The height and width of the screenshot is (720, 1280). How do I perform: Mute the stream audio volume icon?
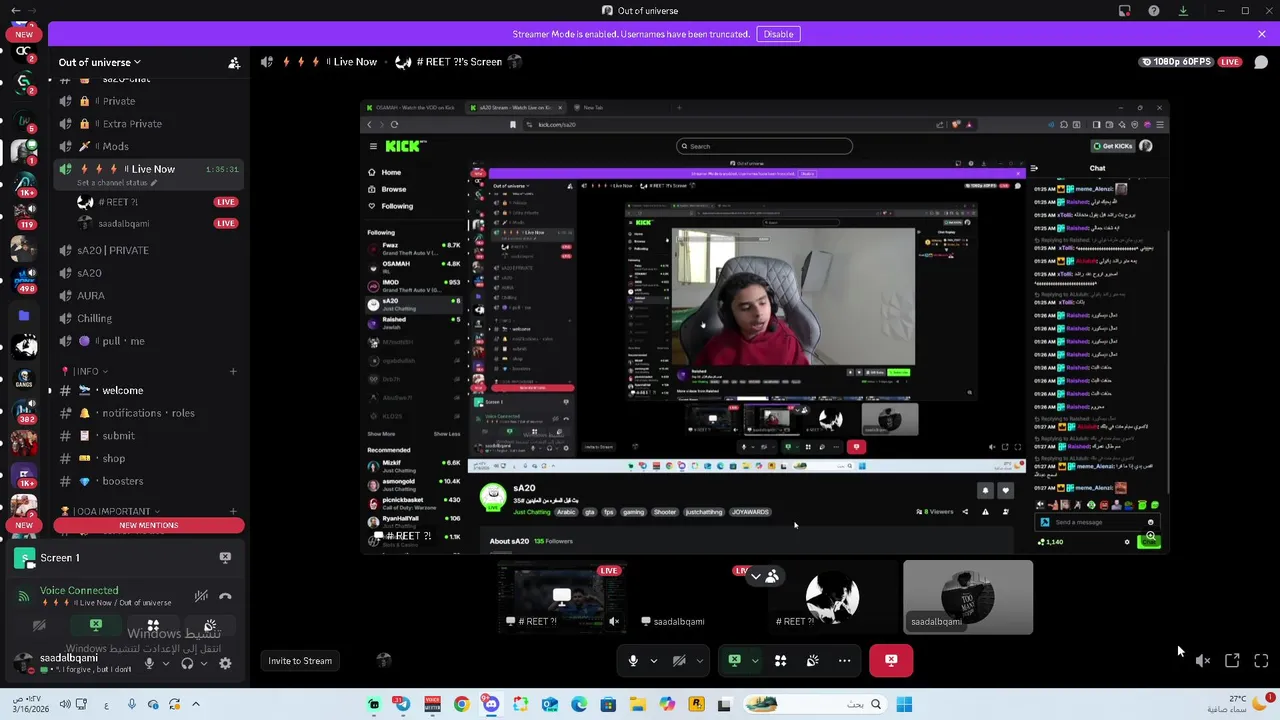(1203, 661)
